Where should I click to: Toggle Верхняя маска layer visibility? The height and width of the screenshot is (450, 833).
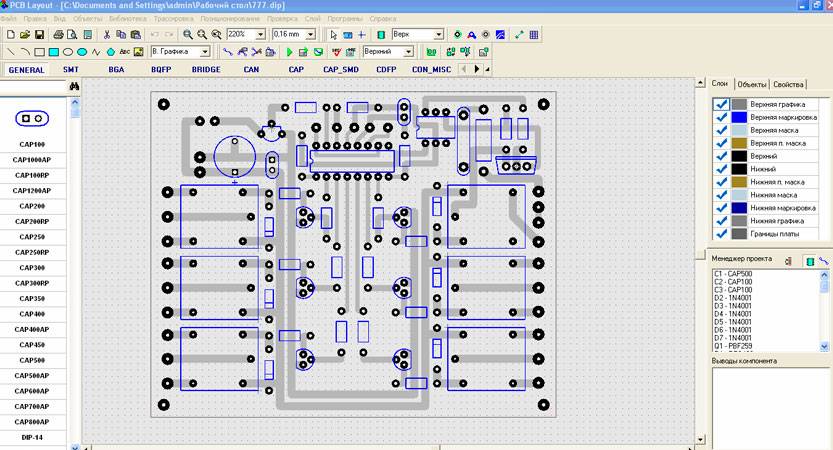(721, 130)
